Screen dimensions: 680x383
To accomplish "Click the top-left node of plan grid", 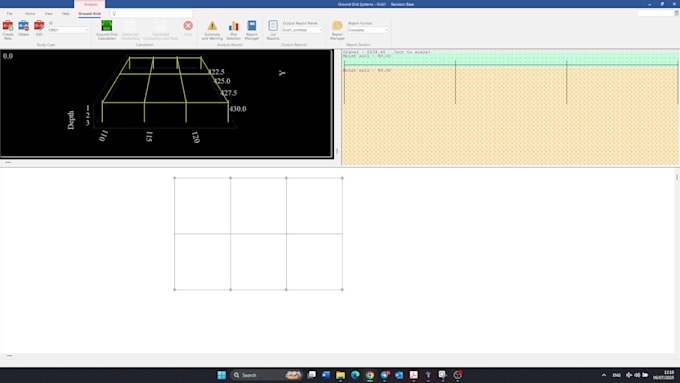I will (175, 178).
